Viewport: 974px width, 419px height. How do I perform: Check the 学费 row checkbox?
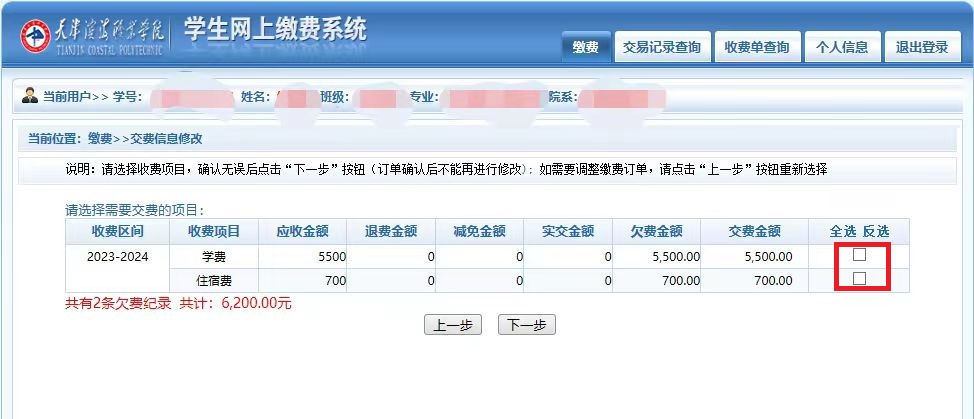(859, 255)
